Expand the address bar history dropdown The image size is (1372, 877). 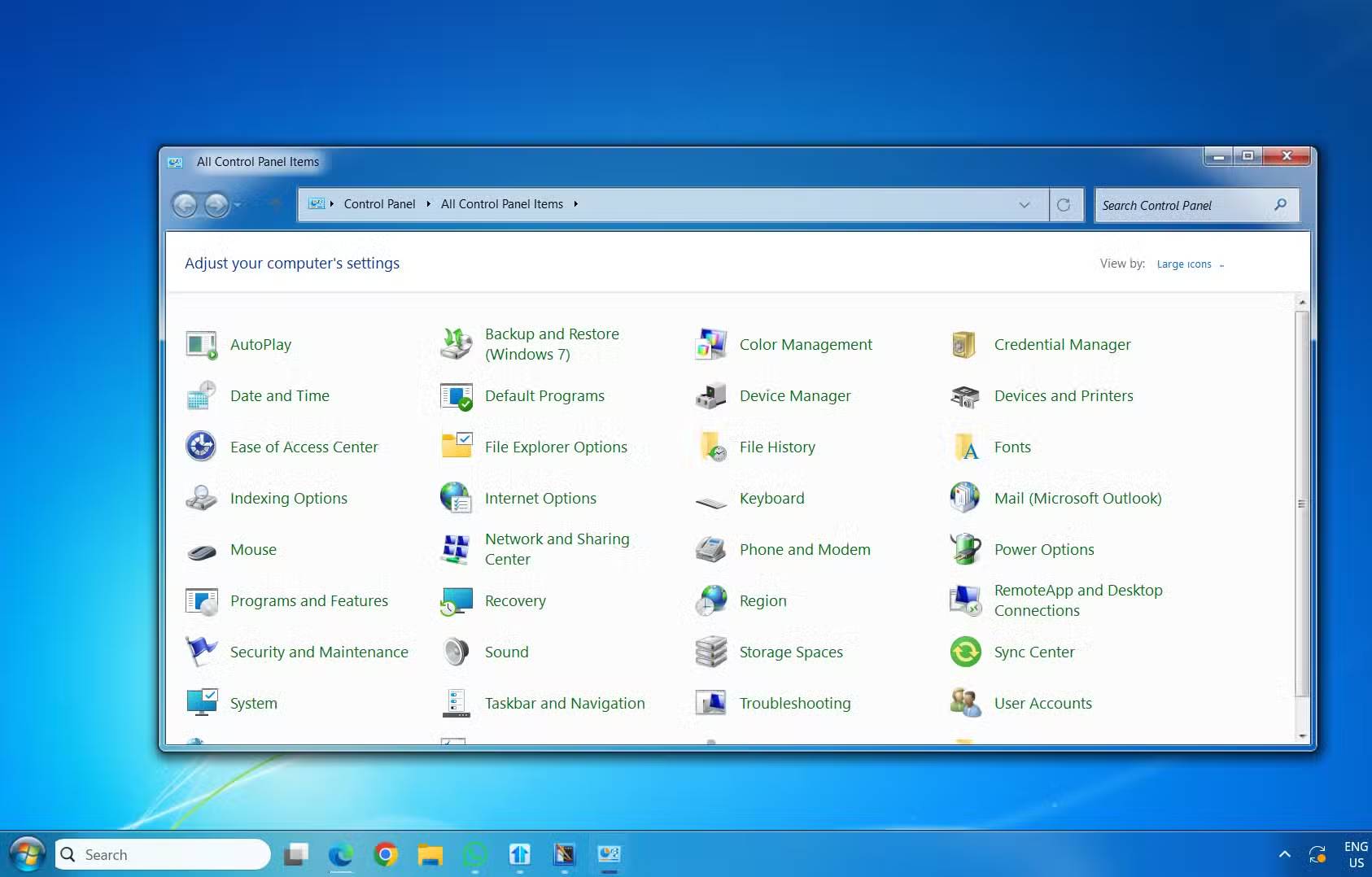[1025, 205]
